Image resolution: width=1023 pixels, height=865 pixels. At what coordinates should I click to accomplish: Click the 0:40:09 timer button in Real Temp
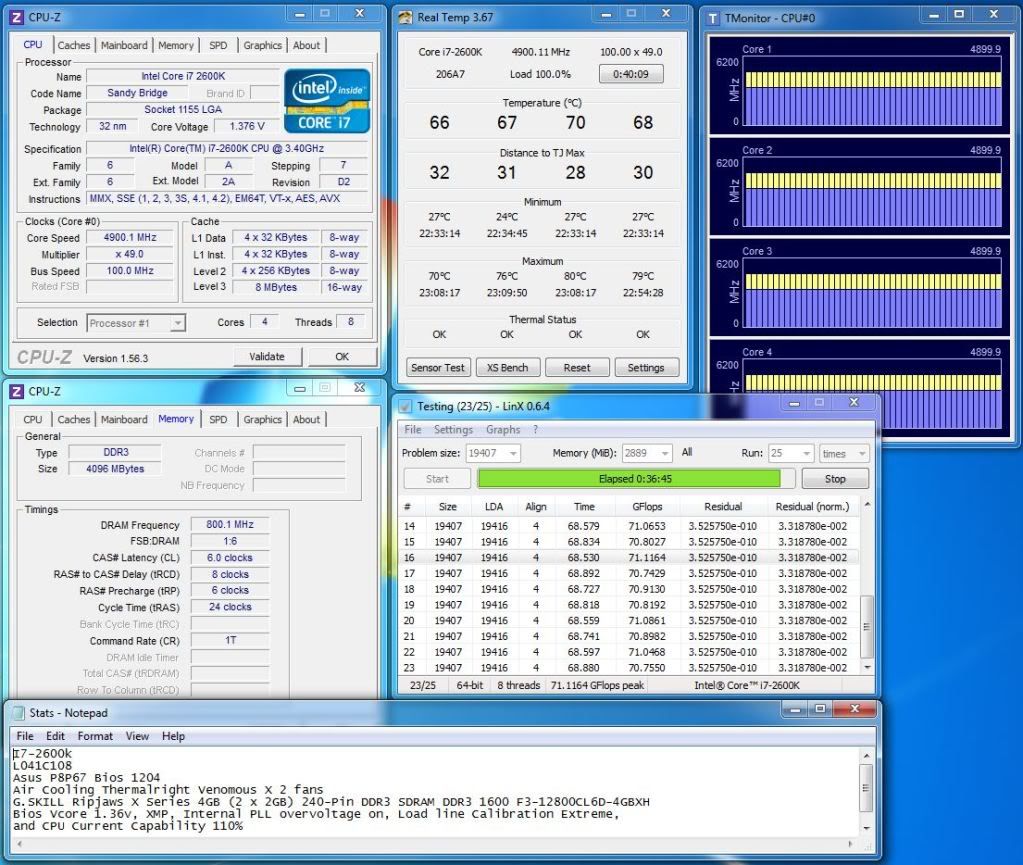[x=631, y=74]
